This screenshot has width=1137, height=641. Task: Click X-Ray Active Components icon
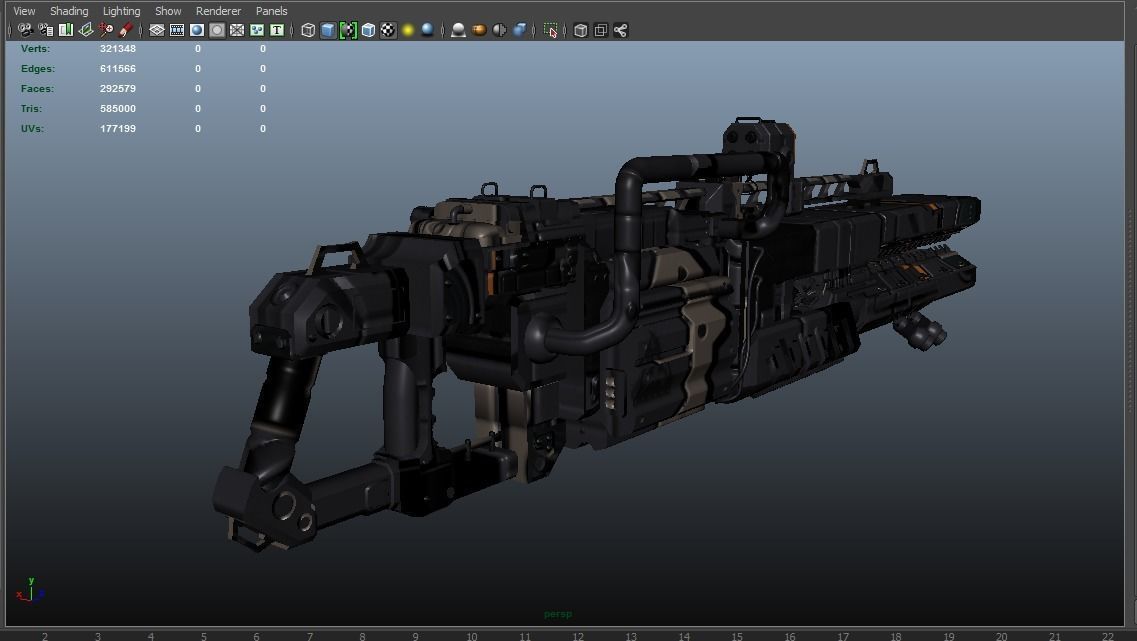coord(600,30)
